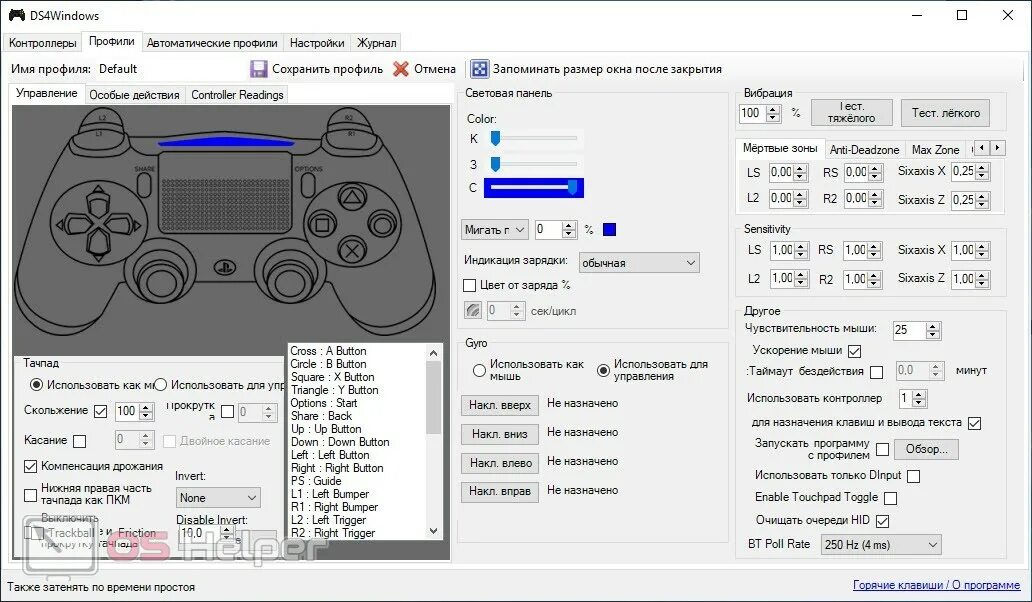Click the red X cancel icon

point(401,69)
